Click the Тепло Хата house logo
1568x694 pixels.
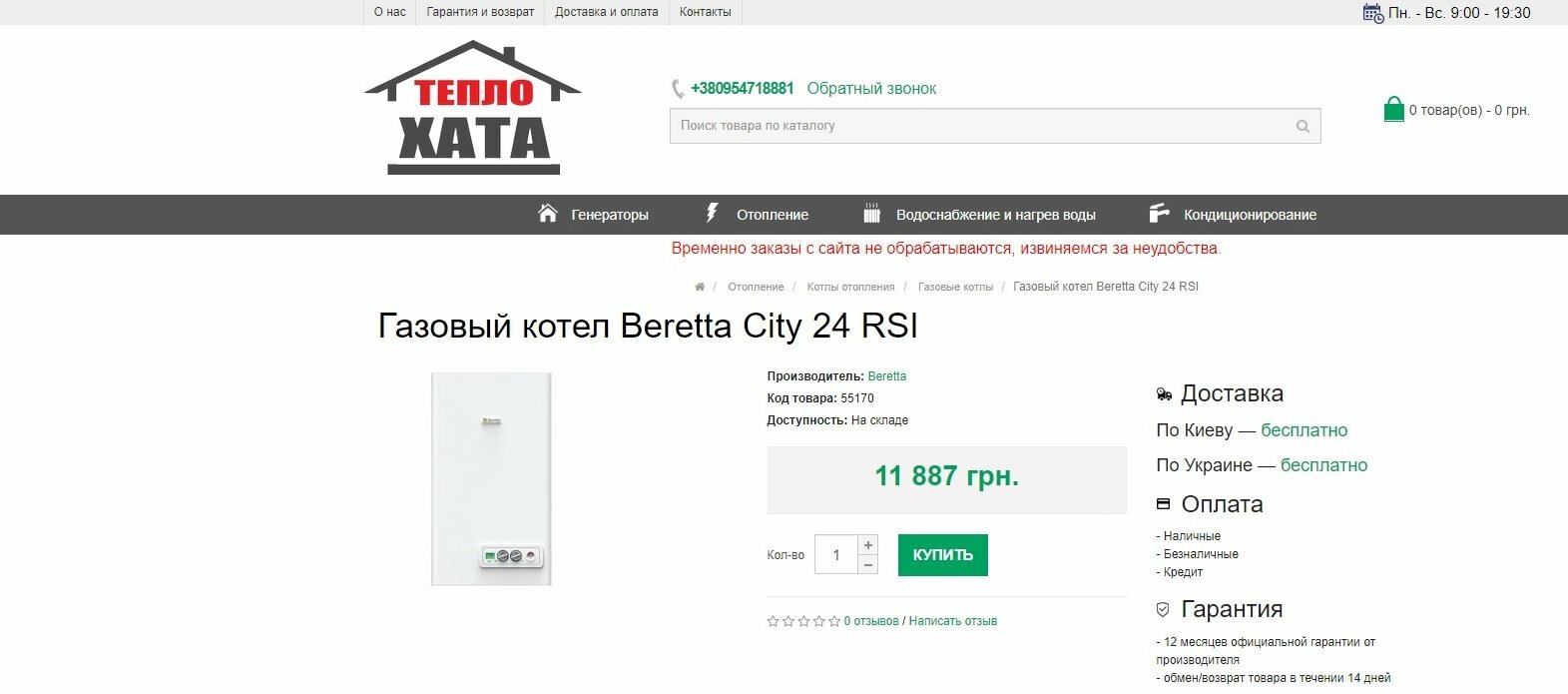click(473, 108)
